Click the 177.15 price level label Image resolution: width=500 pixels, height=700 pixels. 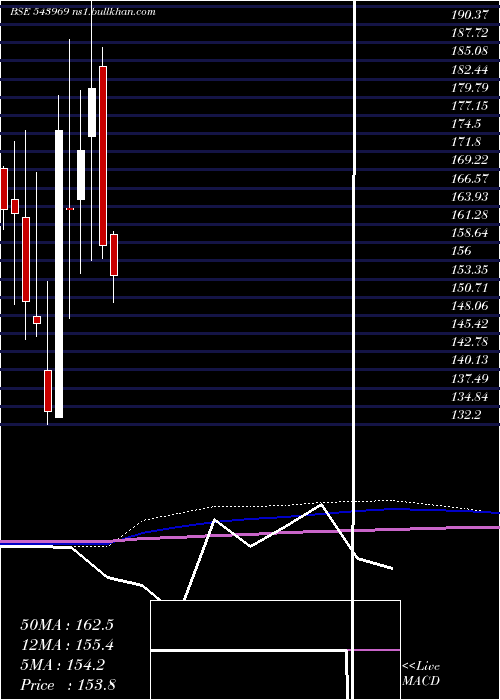click(469, 106)
